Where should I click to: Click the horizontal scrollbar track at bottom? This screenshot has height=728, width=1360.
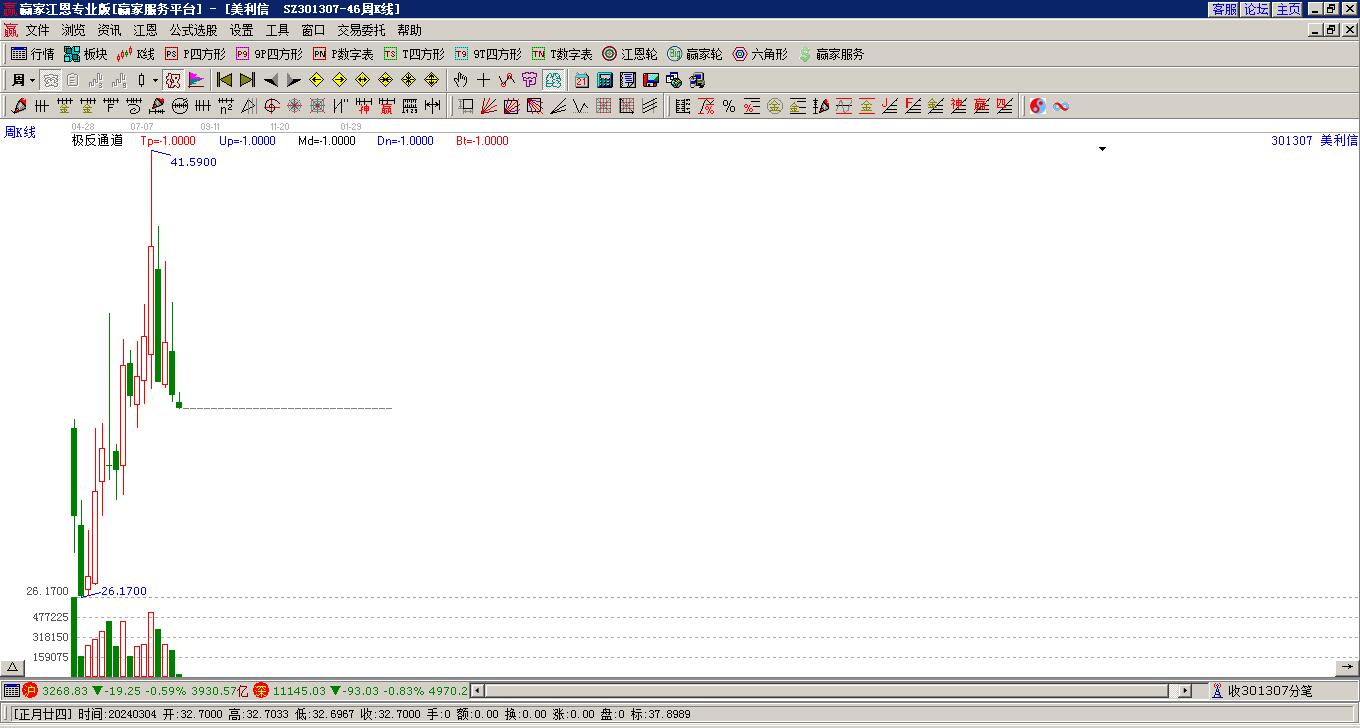820,691
